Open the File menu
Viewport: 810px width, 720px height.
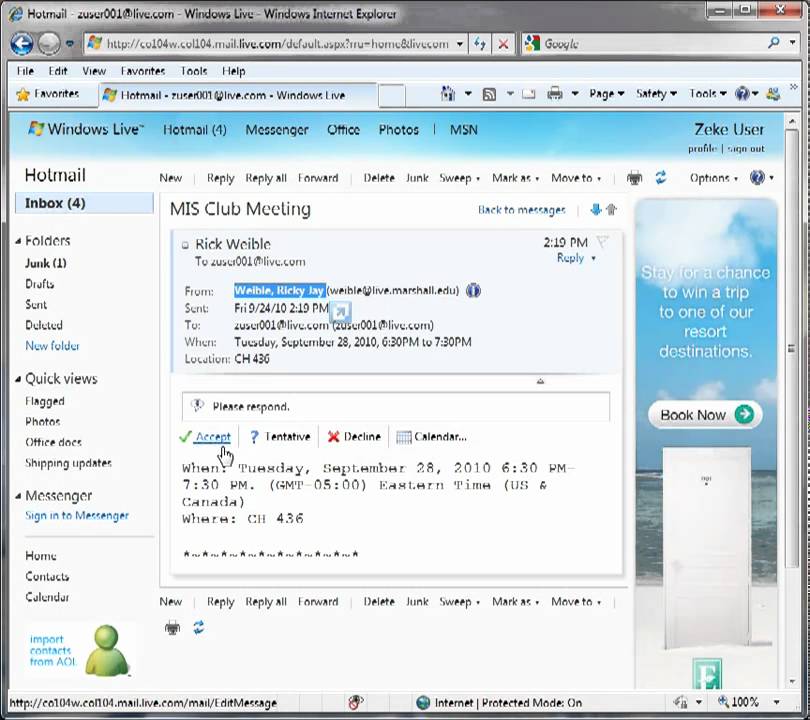point(25,71)
